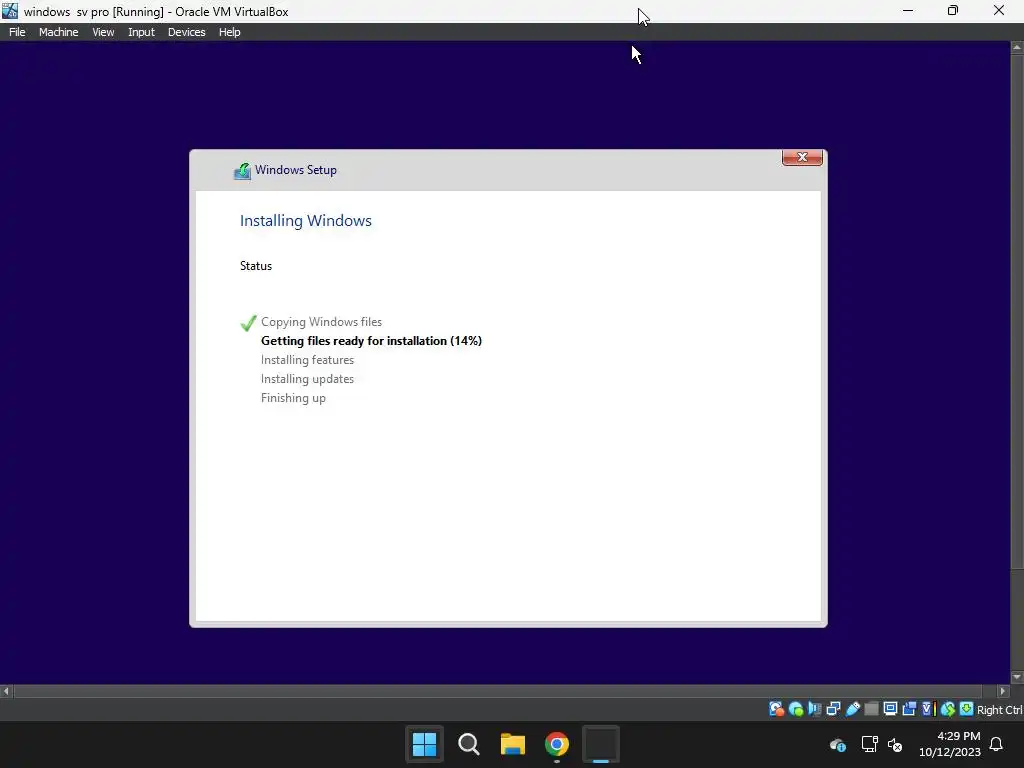
Task: Open the notifications bell icon
Action: click(996, 744)
